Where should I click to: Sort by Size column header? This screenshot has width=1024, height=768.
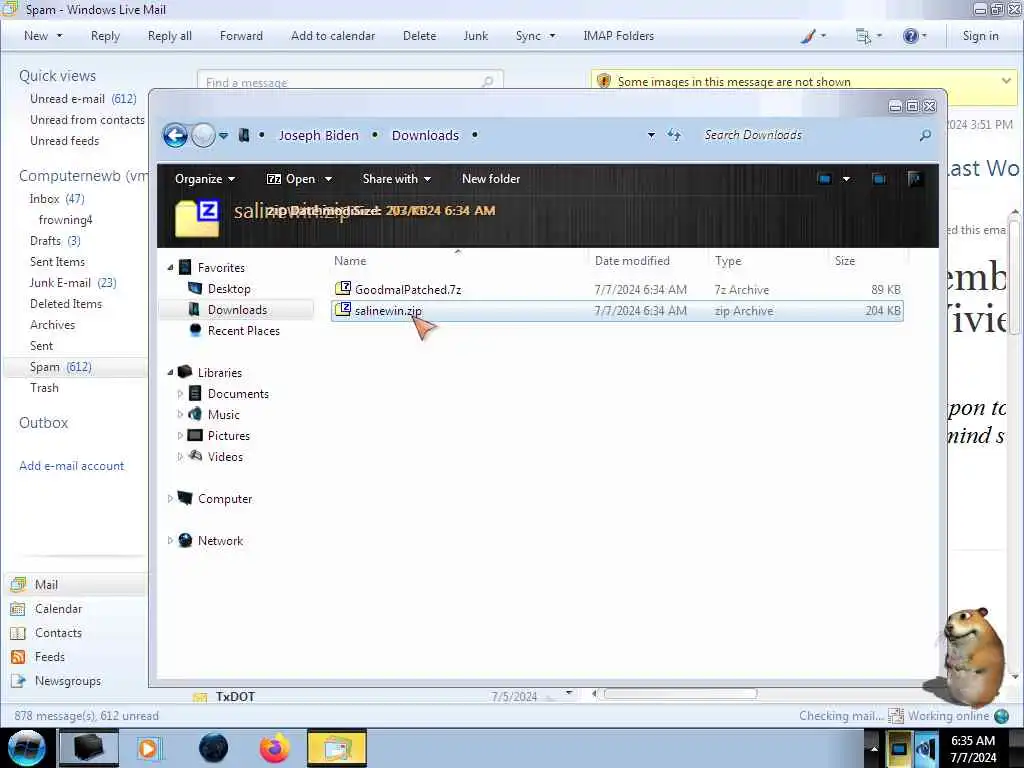(x=845, y=261)
